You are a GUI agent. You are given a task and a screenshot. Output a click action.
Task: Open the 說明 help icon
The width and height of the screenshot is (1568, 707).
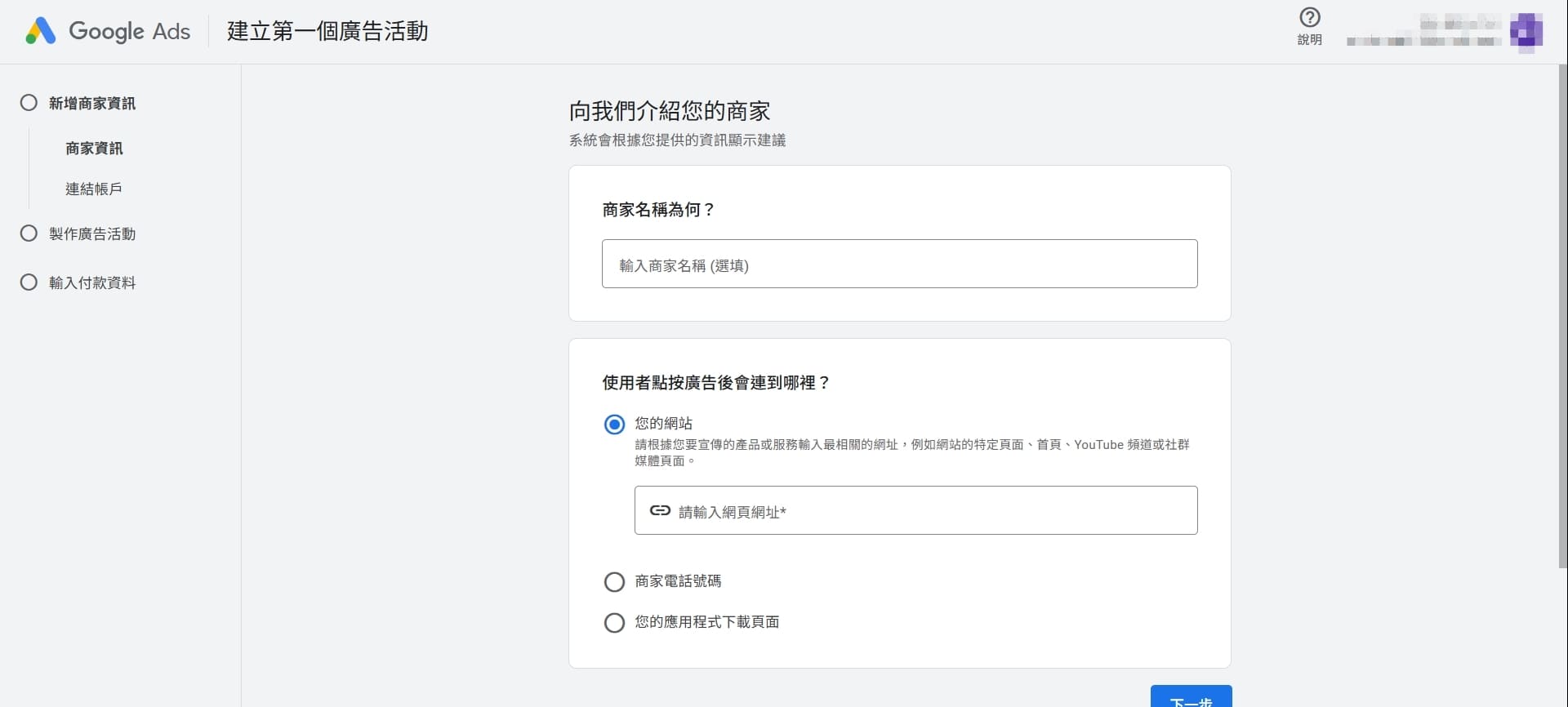(1309, 18)
